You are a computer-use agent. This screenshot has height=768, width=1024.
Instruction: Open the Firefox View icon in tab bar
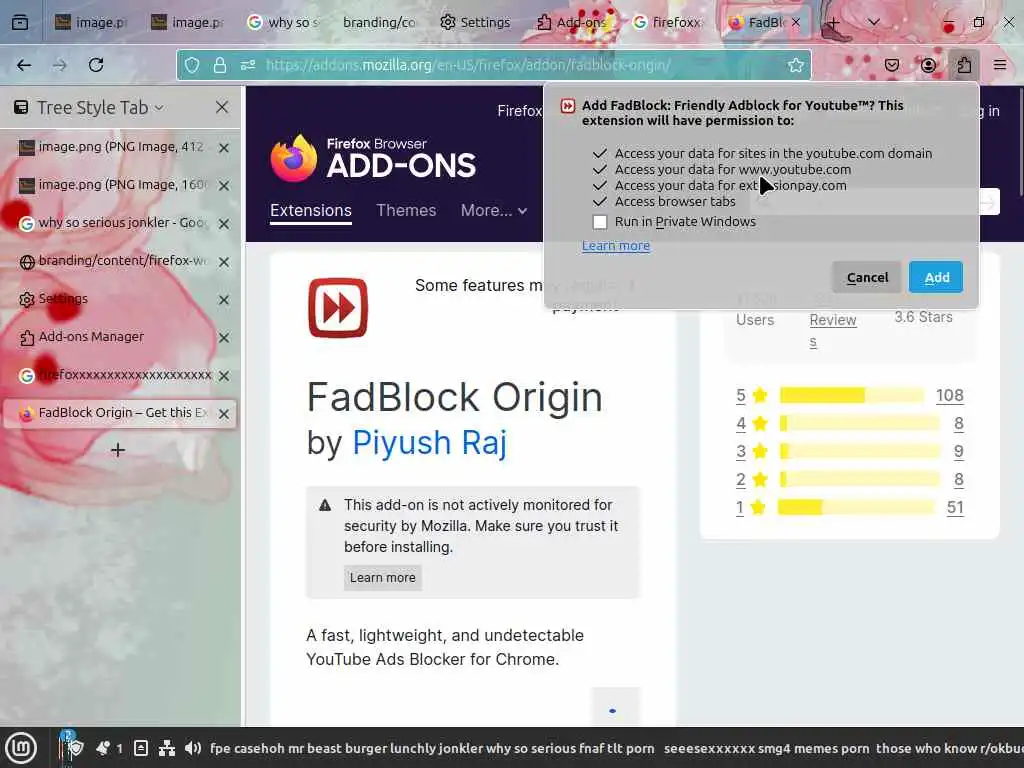pyautogui.click(x=20, y=23)
